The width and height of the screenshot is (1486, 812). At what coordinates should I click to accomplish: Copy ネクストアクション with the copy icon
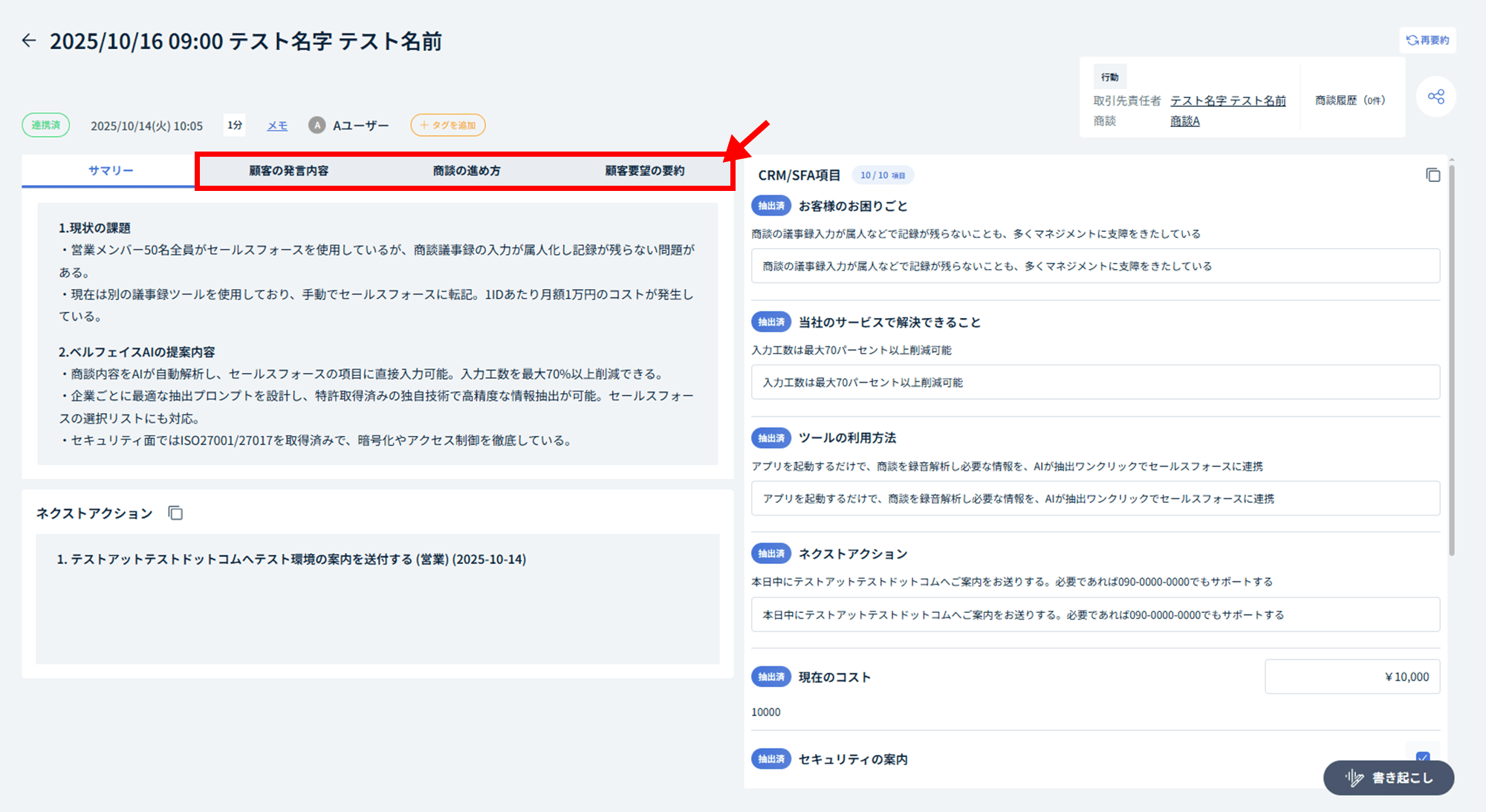point(175,513)
